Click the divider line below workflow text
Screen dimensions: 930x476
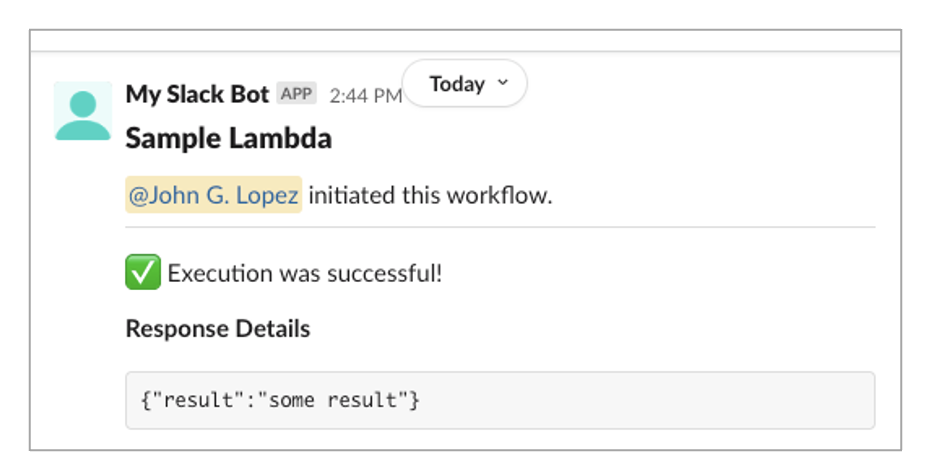pos(500,227)
